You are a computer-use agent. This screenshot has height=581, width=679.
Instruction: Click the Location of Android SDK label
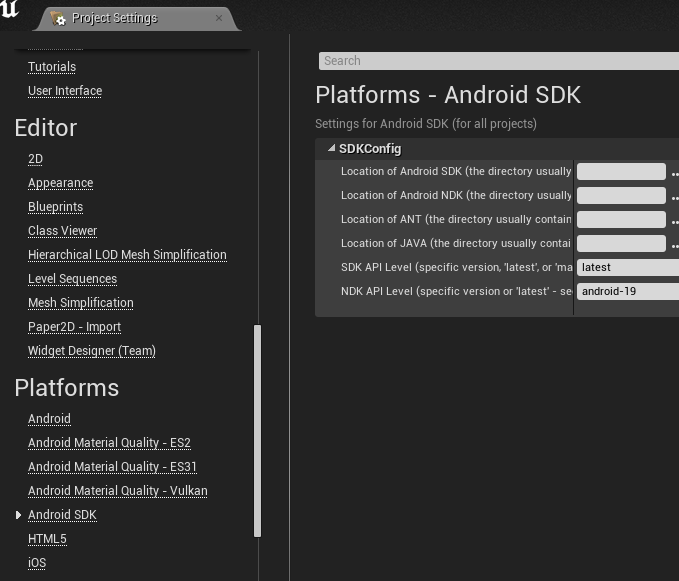coord(456,171)
